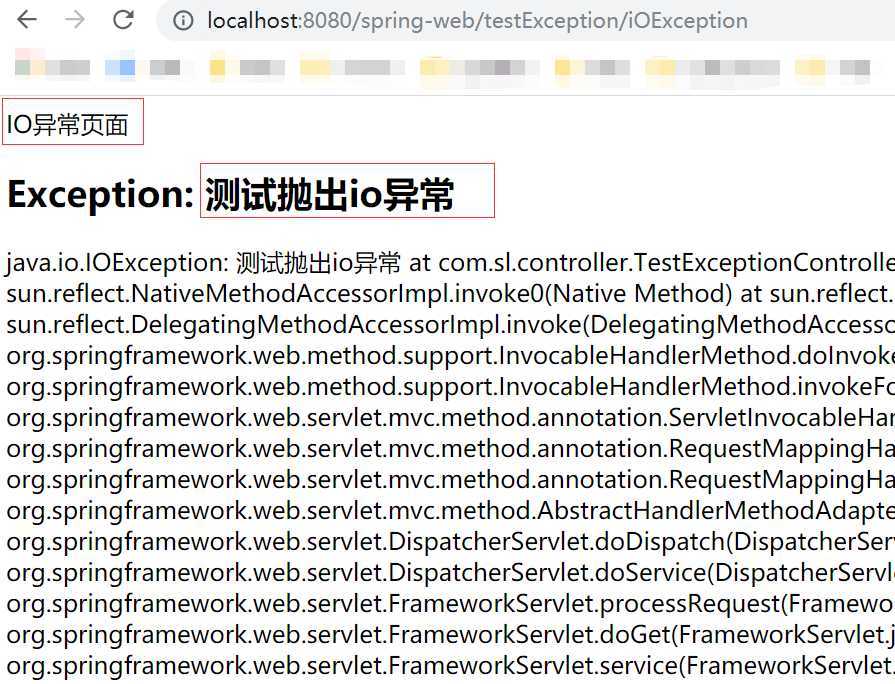Open the last yellow folder bookmark
This screenshot has height=684, width=895.
tap(832, 68)
